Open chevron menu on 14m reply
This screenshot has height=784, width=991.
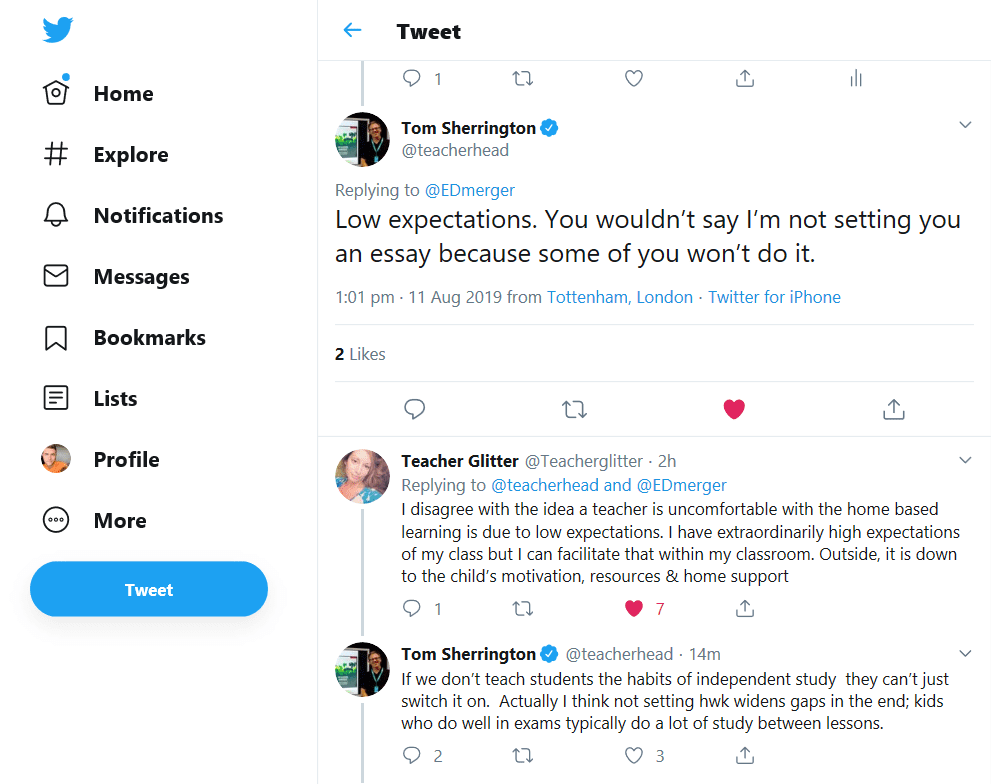(x=965, y=654)
